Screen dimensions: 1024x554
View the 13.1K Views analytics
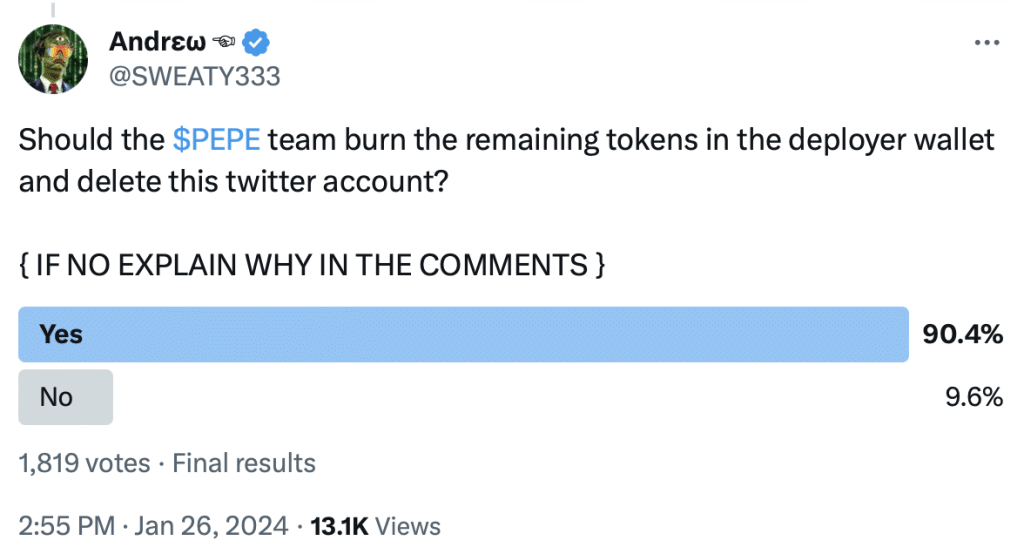pos(376,526)
